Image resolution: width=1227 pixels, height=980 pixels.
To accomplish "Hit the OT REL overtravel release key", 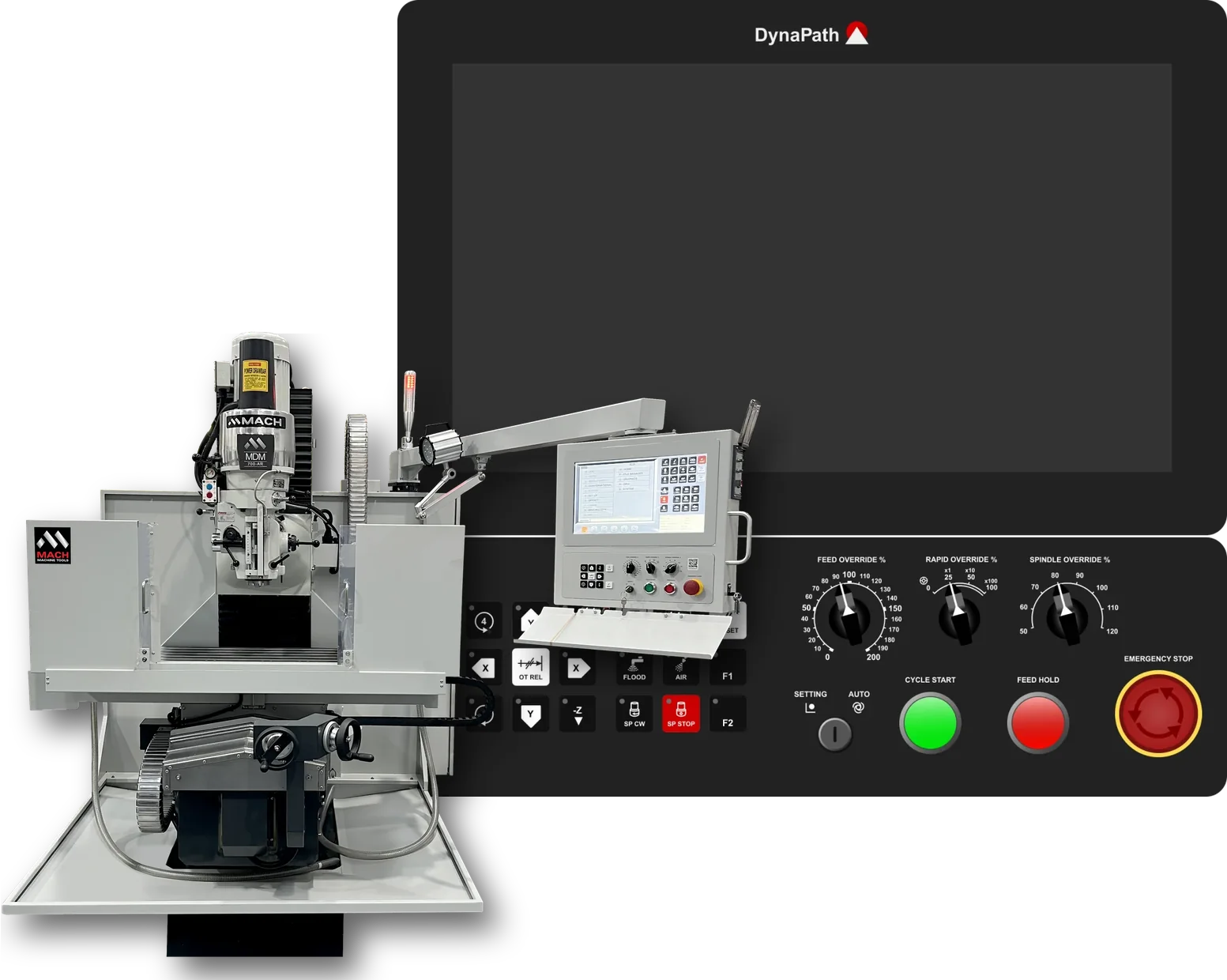I will (x=531, y=668).
